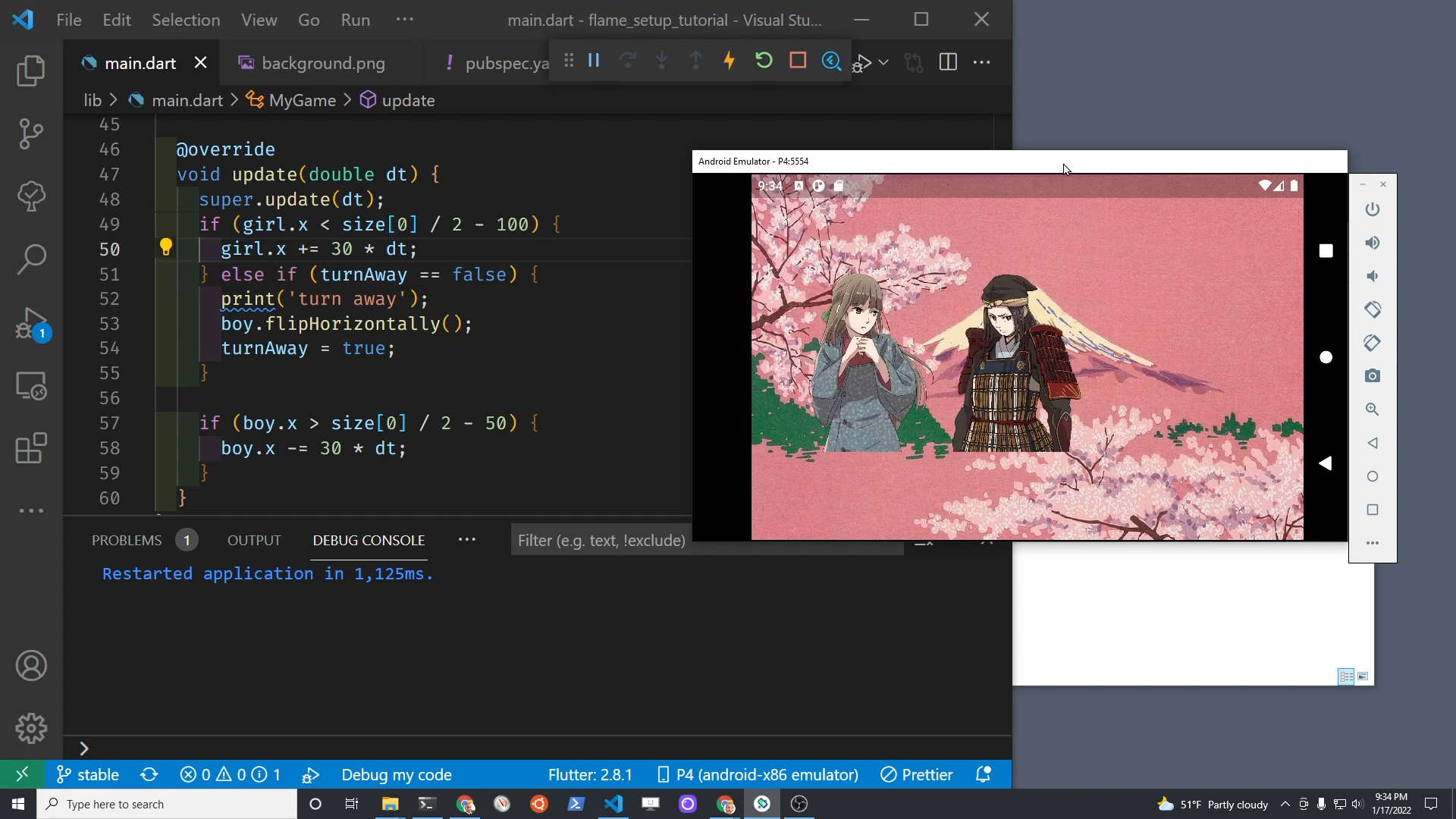
Task: Open the Run menu
Action: (x=356, y=20)
